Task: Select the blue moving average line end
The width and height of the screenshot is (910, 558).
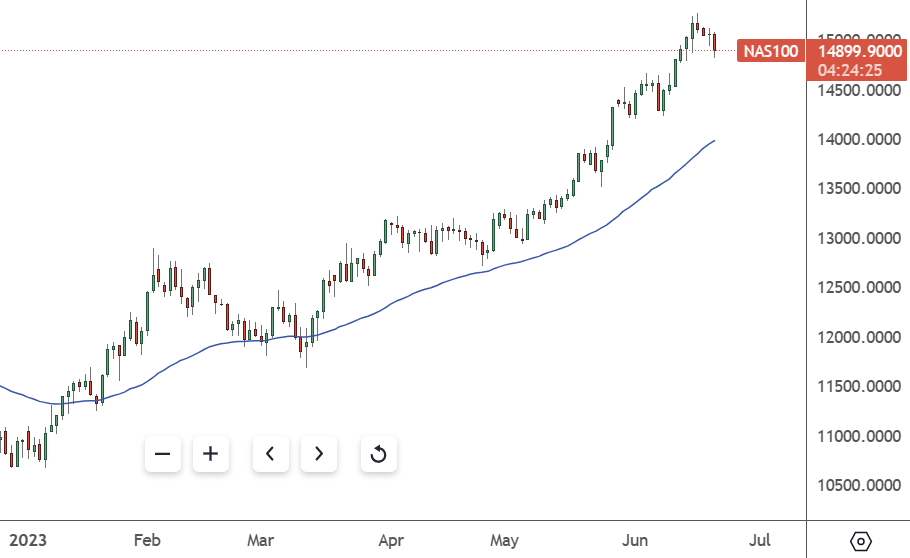Action: click(x=712, y=142)
